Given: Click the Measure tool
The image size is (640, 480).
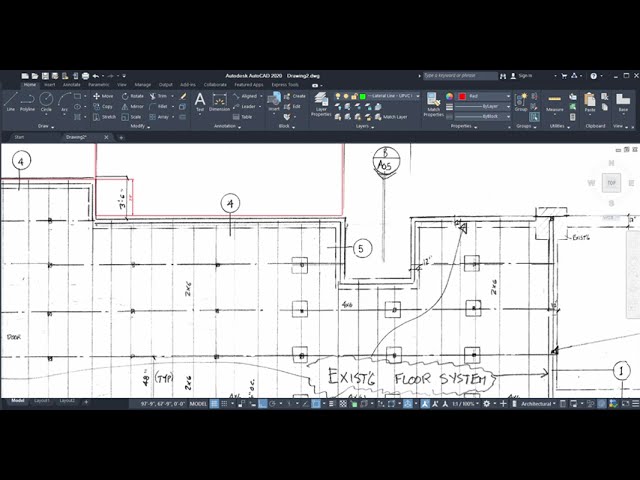Looking at the screenshot, I should pos(555,103).
